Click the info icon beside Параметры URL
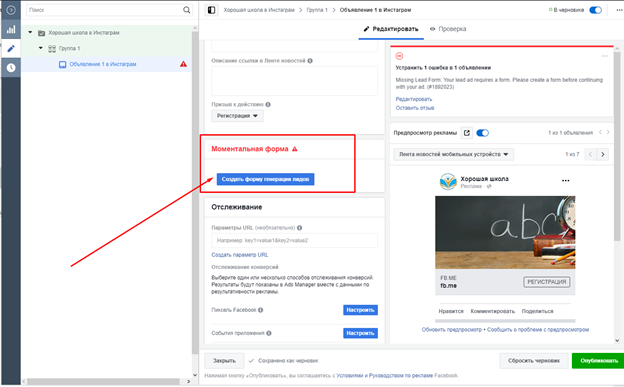Image resolution: width=624 pixels, height=387 pixels. pyautogui.click(x=299, y=228)
